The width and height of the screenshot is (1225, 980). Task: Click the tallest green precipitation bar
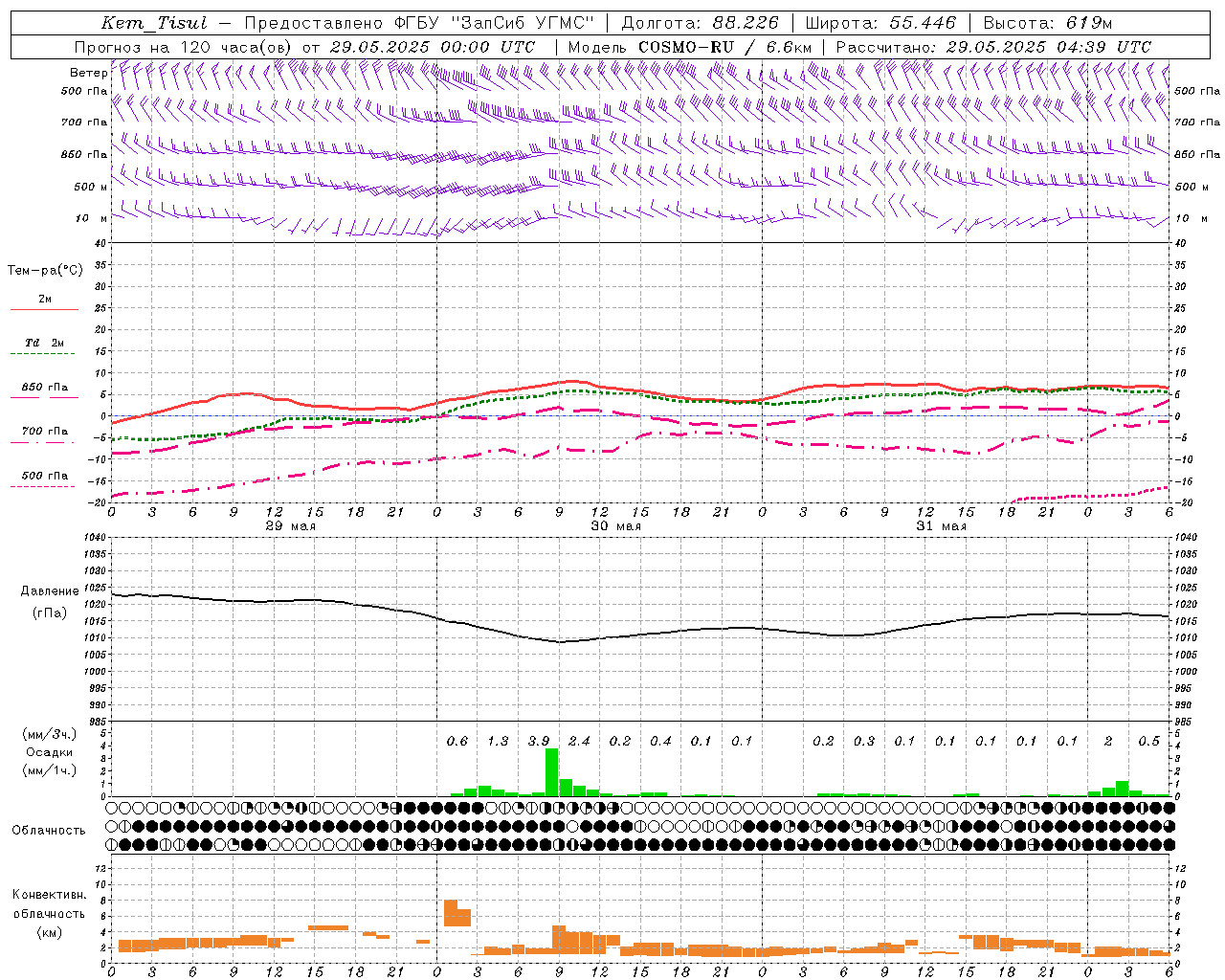click(551, 772)
